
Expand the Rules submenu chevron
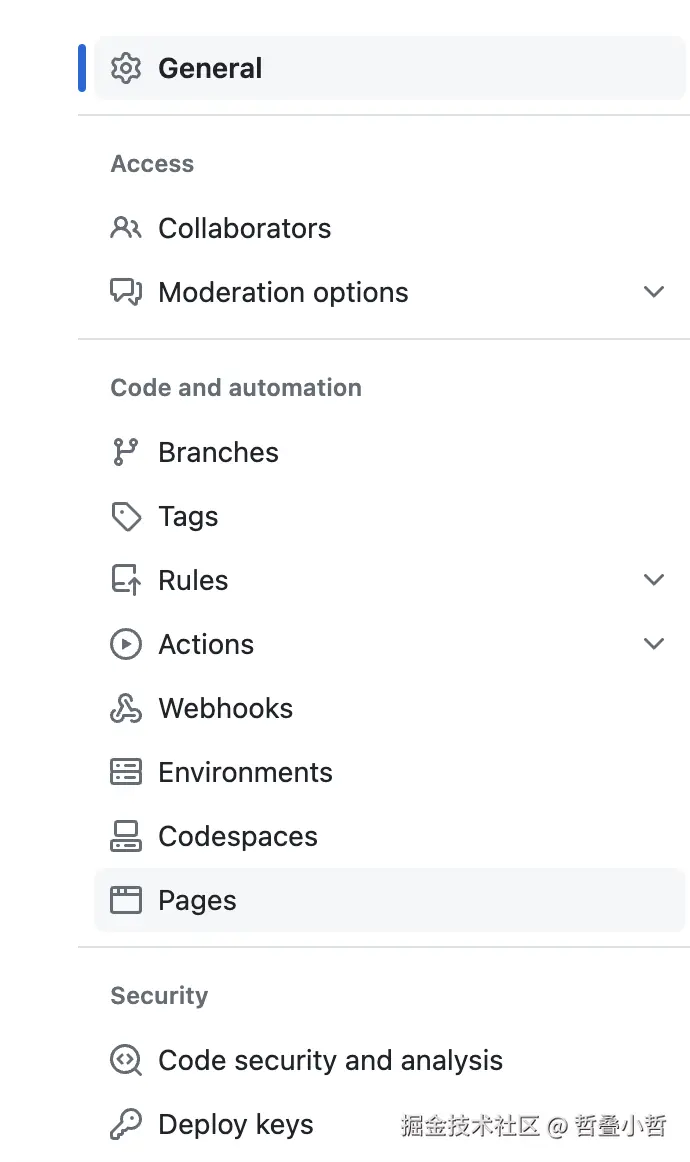point(654,580)
